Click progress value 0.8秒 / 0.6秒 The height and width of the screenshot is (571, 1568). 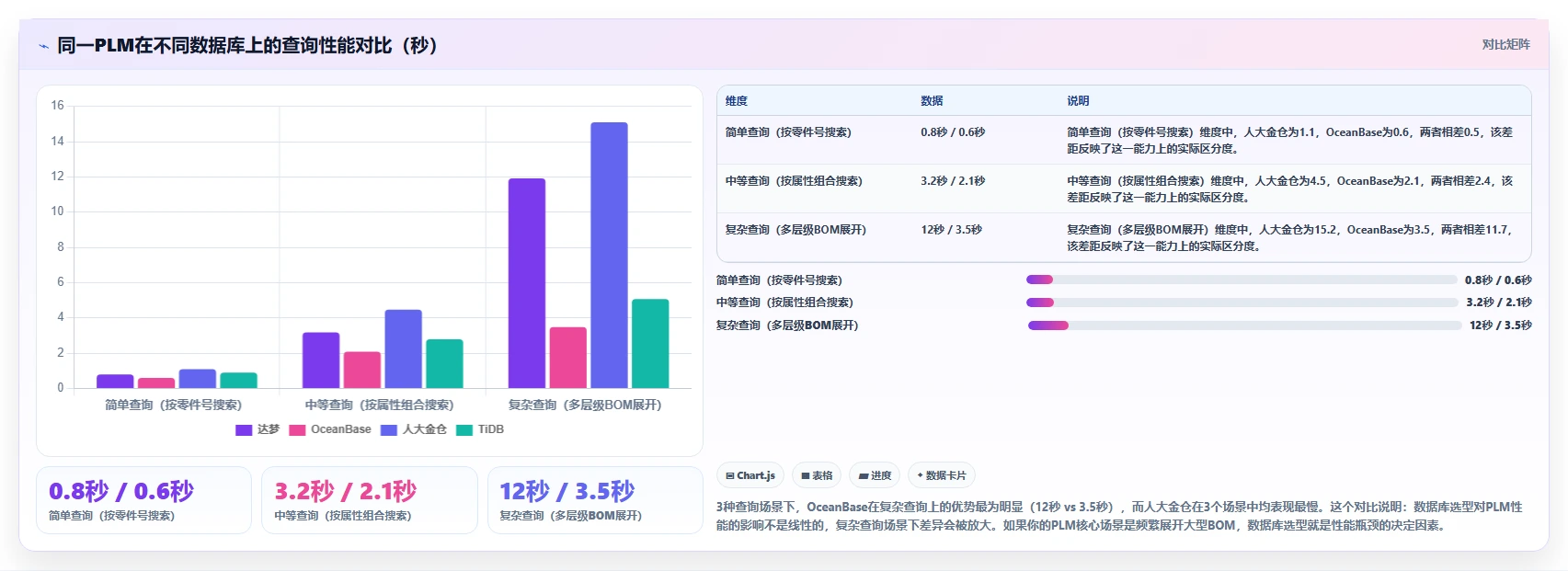click(1498, 280)
